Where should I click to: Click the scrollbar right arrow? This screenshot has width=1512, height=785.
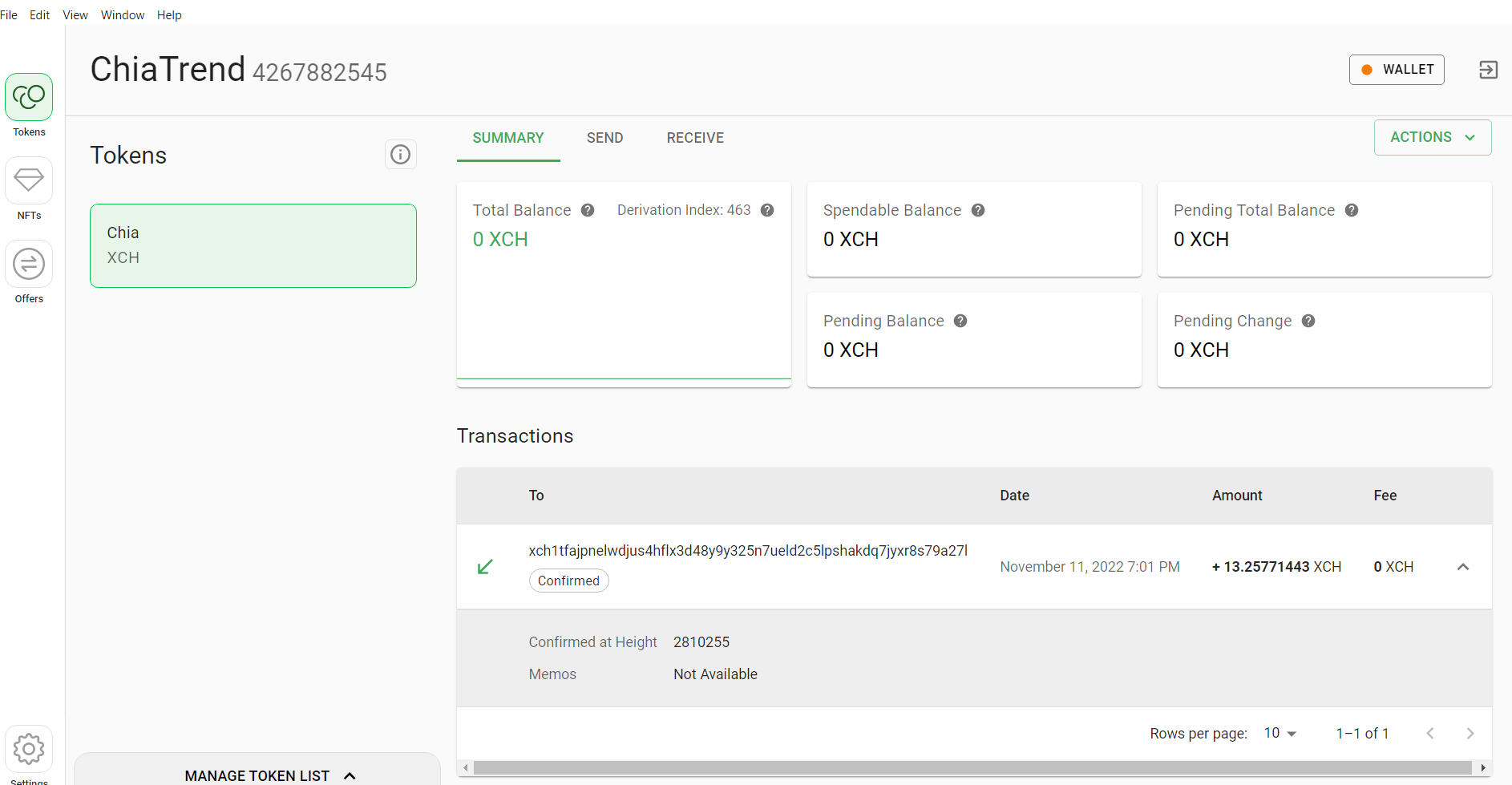pos(1483,767)
